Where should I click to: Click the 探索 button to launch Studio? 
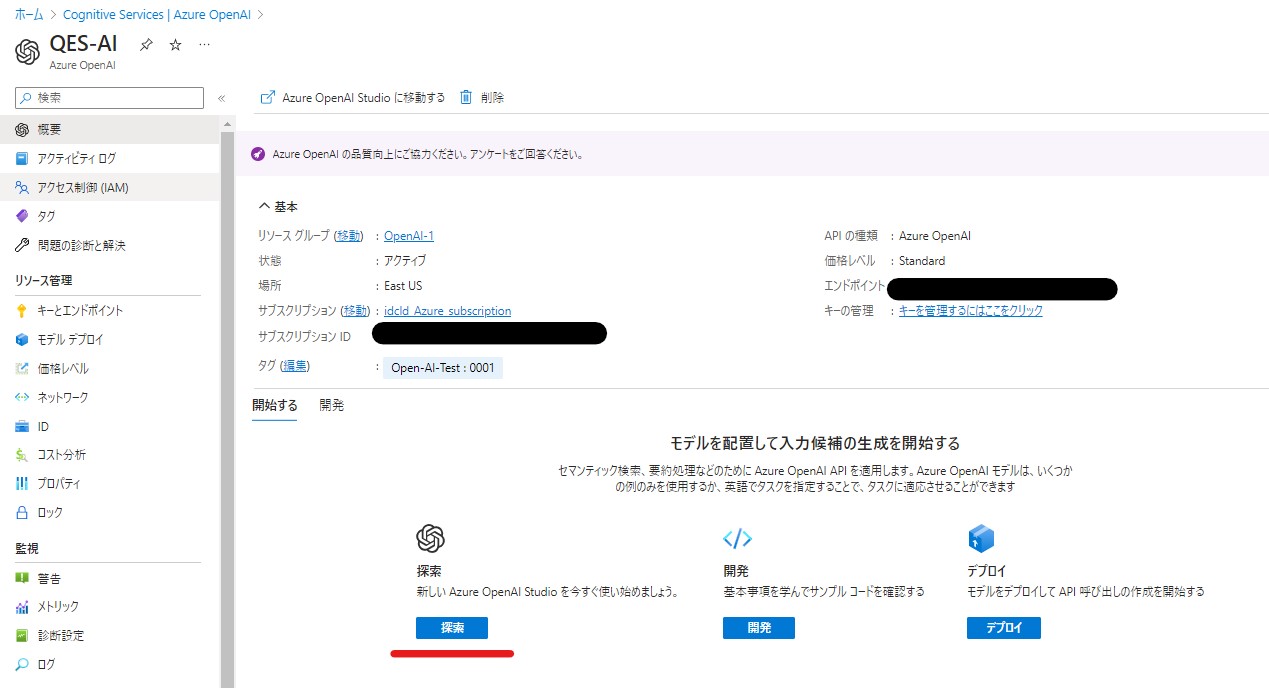[450, 628]
